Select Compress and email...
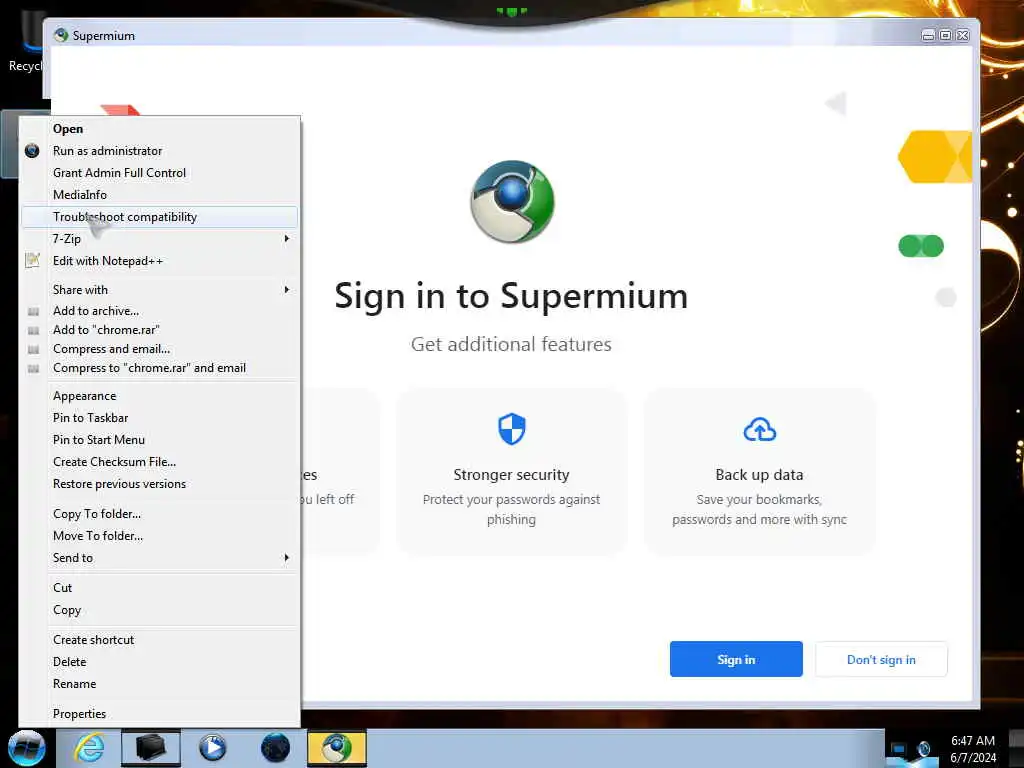1024x768 pixels. coord(159,349)
